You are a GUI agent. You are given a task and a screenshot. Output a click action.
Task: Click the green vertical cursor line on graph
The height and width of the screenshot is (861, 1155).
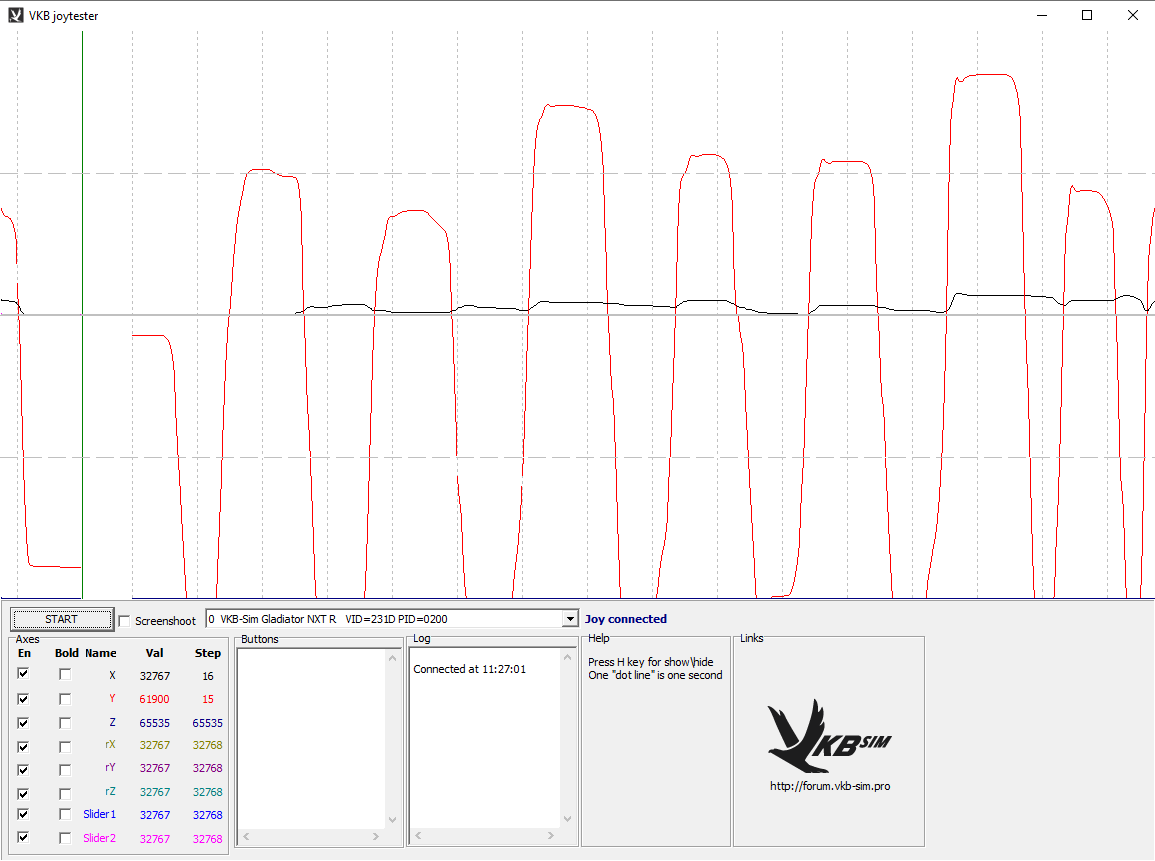point(82,300)
